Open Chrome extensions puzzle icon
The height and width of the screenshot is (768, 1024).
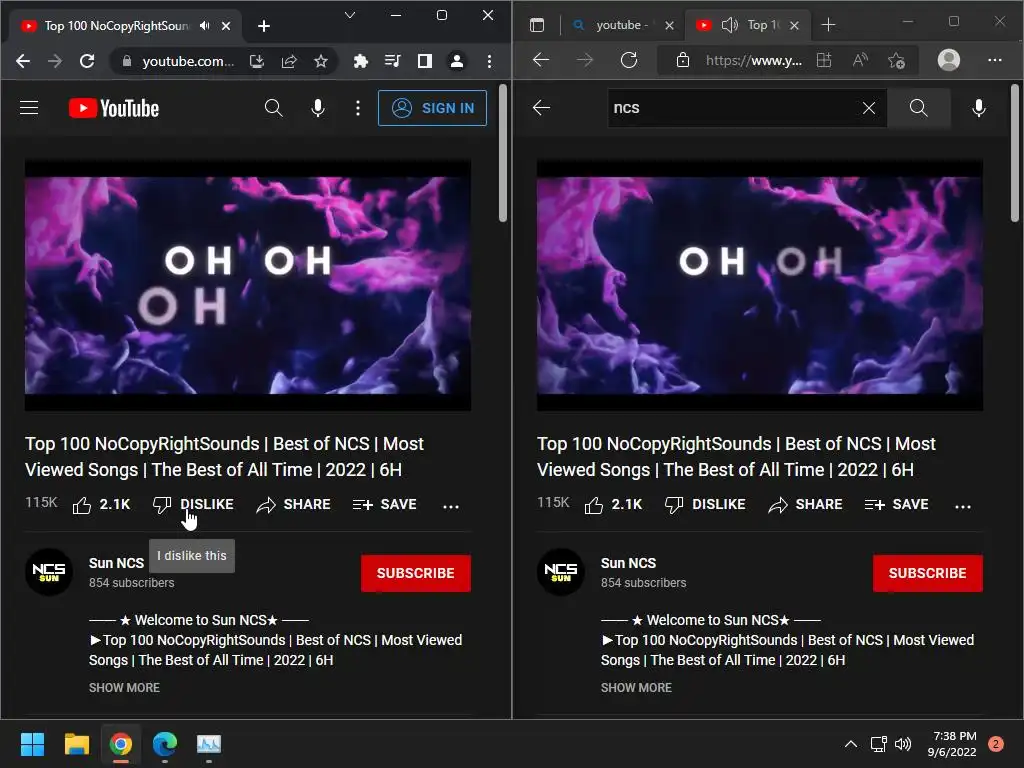[360, 61]
